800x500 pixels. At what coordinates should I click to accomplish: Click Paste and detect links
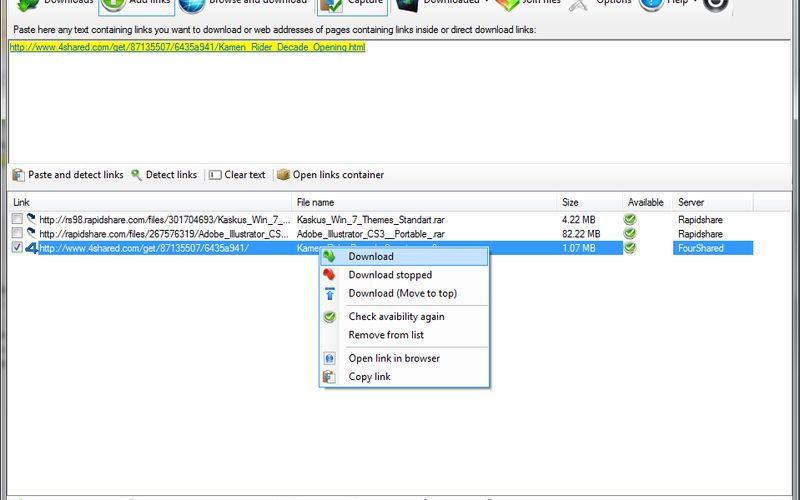click(68, 175)
